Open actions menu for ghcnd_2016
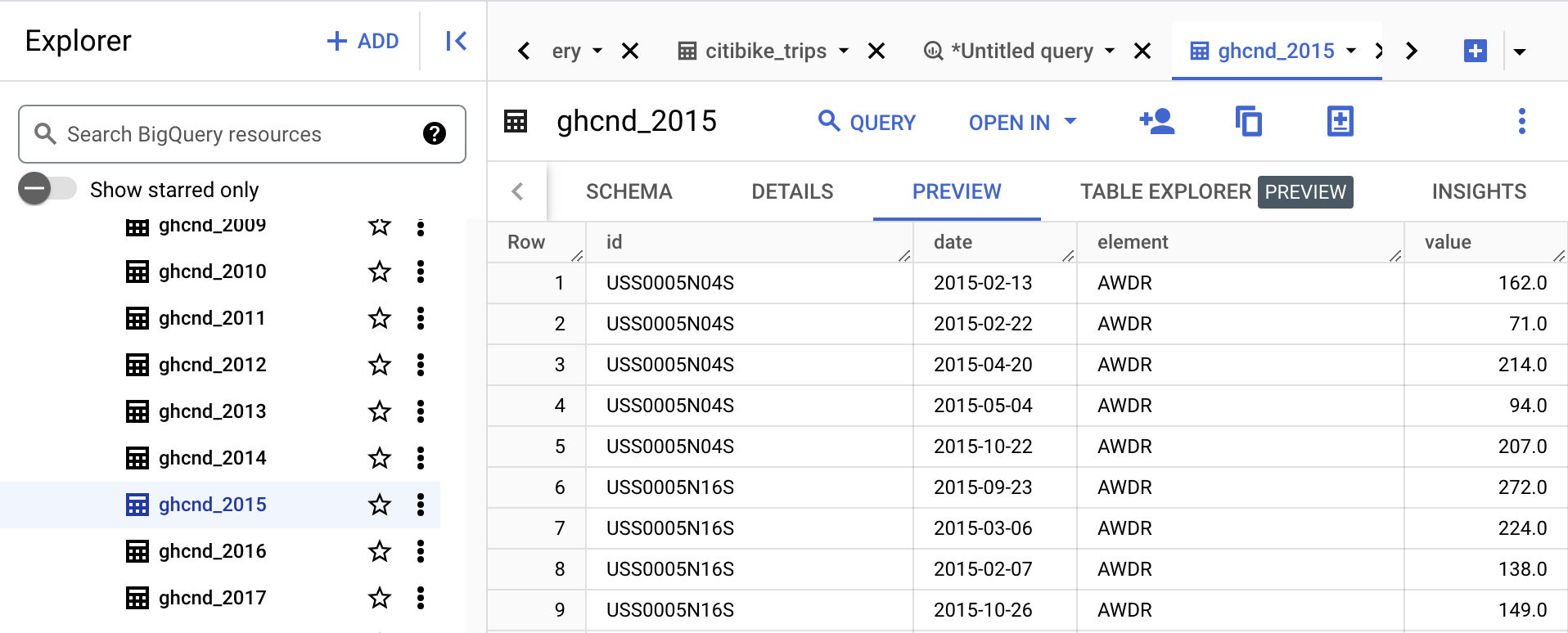This screenshot has height=633, width=1568. tap(421, 551)
